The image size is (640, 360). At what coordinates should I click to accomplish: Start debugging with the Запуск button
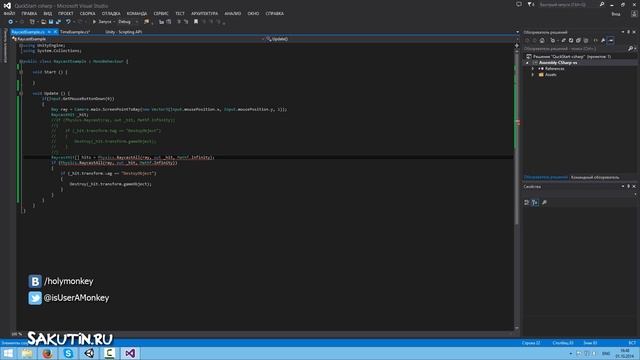click(x=101, y=22)
